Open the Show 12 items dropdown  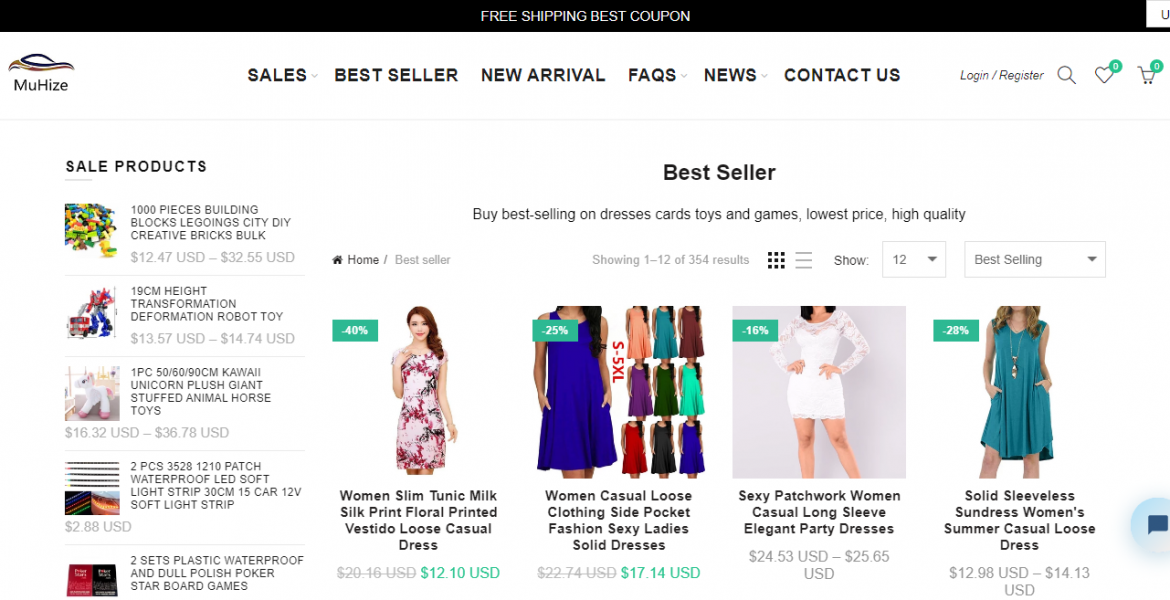pos(914,260)
